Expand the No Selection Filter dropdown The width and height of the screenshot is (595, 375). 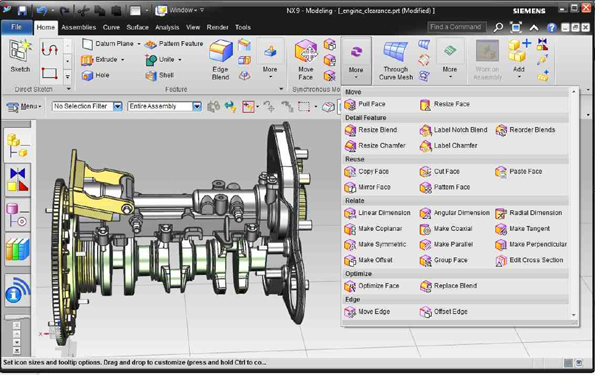(118, 106)
